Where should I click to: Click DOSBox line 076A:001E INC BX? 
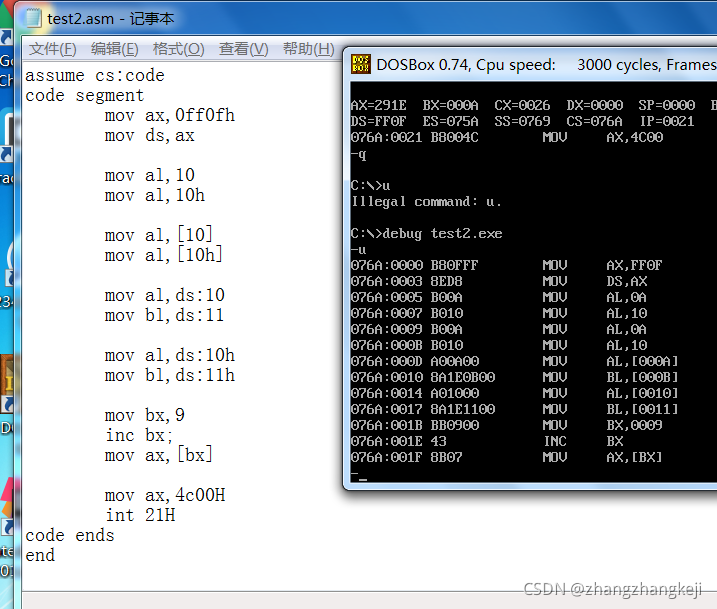pyautogui.click(x=487, y=441)
